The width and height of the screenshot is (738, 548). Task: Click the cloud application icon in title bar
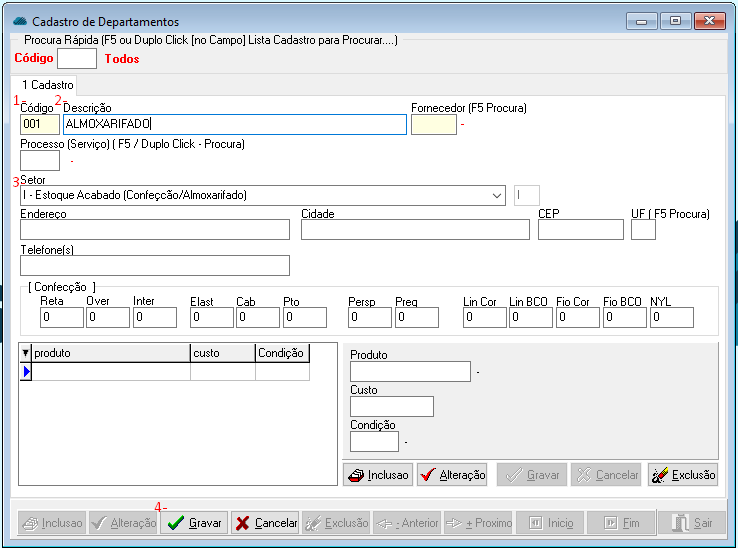click(x=20, y=21)
